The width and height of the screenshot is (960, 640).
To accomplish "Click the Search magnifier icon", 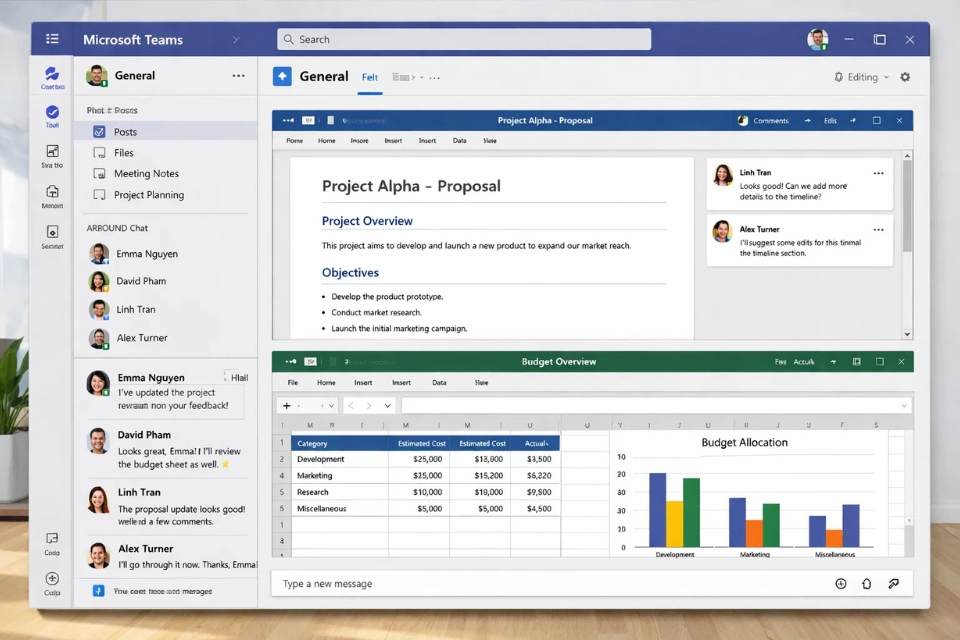I will (288, 39).
